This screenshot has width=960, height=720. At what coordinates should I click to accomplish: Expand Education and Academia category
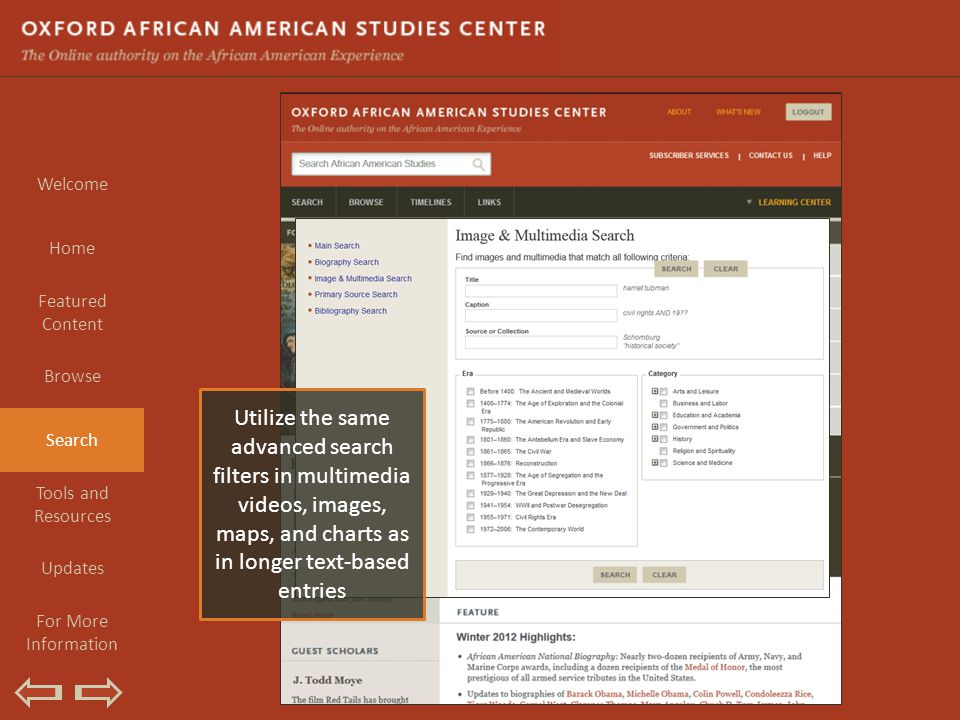[654, 415]
